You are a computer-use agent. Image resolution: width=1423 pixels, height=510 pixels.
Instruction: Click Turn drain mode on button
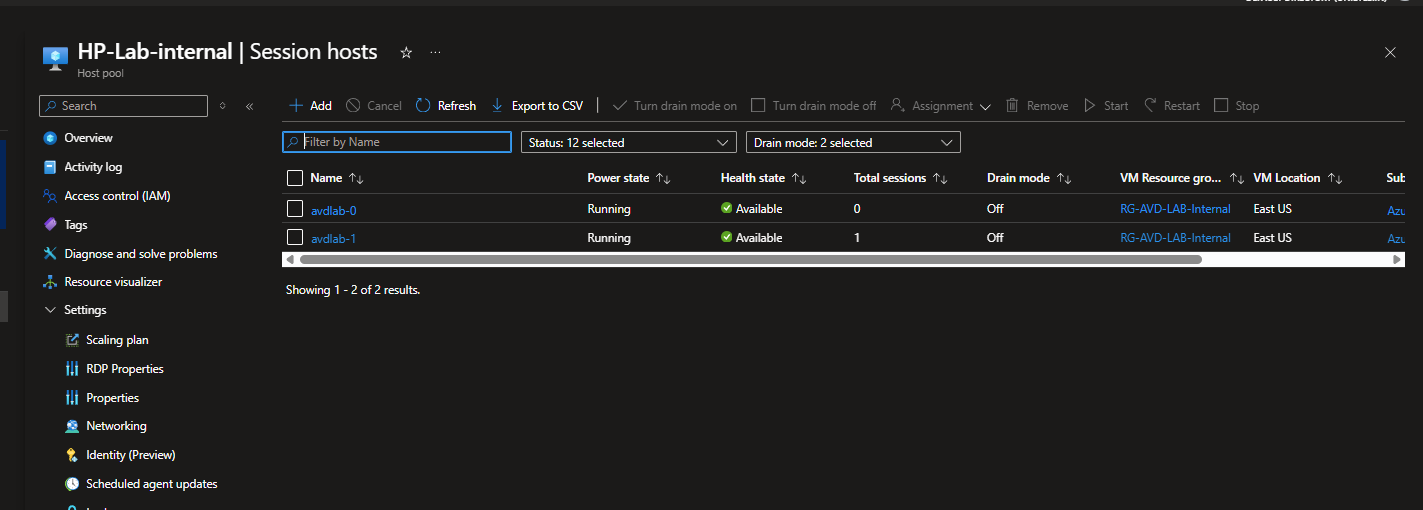point(674,106)
